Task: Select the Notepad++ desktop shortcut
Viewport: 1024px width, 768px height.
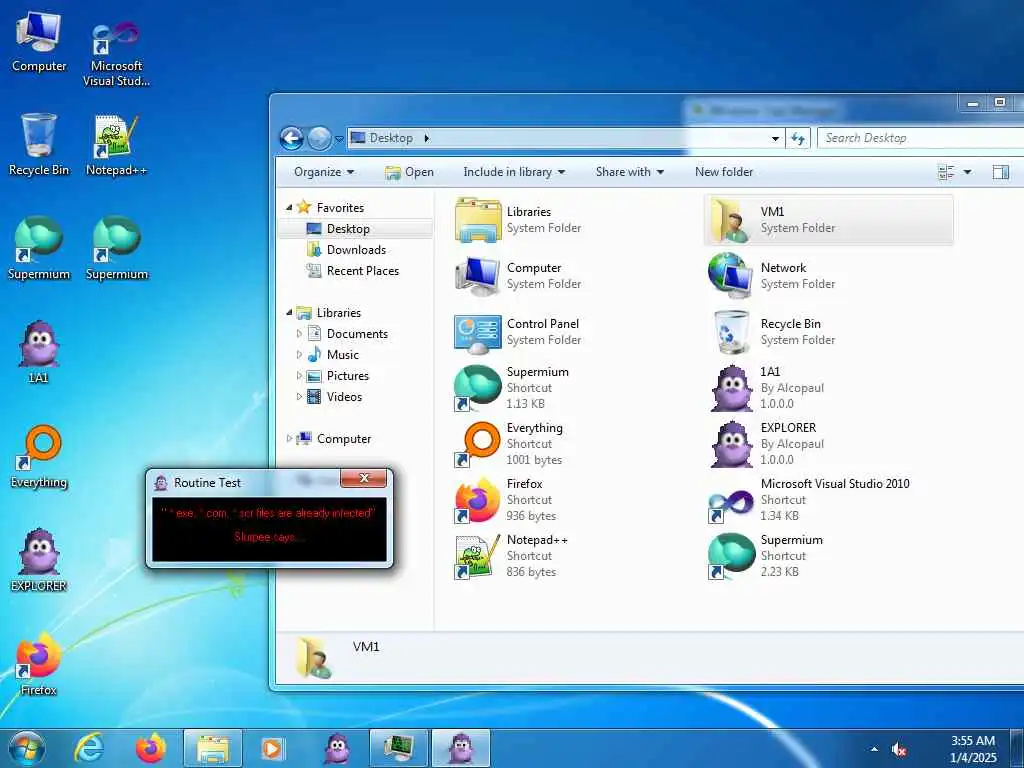Action: tap(116, 145)
